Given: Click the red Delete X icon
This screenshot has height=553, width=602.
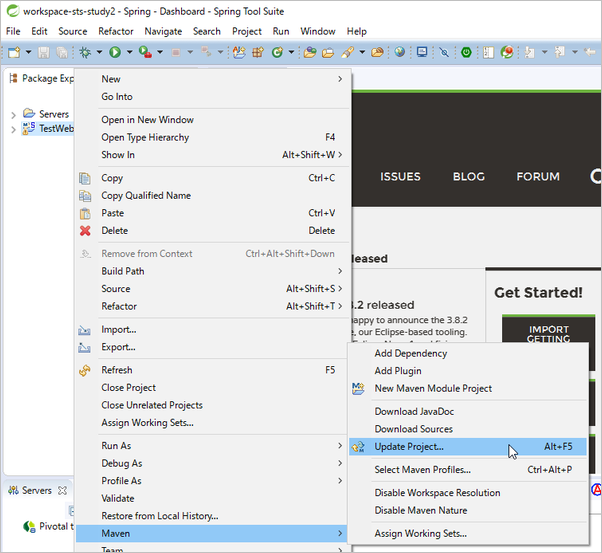Looking at the screenshot, I should (x=85, y=231).
